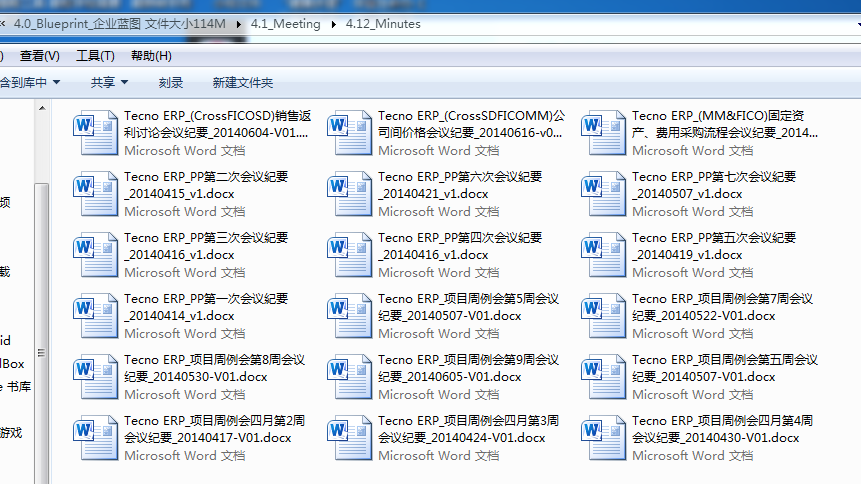The width and height of the screenshot is (861, 484).
Task: Select Word icon for 项目周例会第9周 file
Action: coord(349,377)
